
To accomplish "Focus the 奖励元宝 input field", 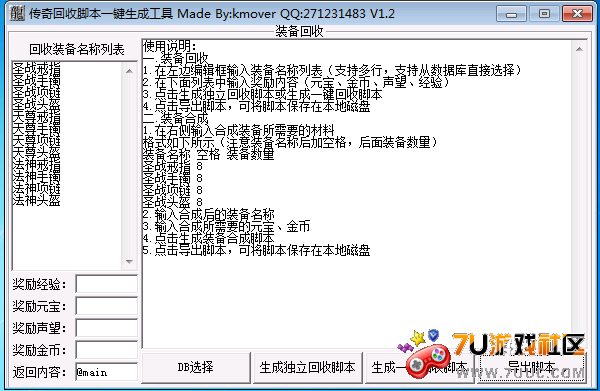I will pos(106,306).
